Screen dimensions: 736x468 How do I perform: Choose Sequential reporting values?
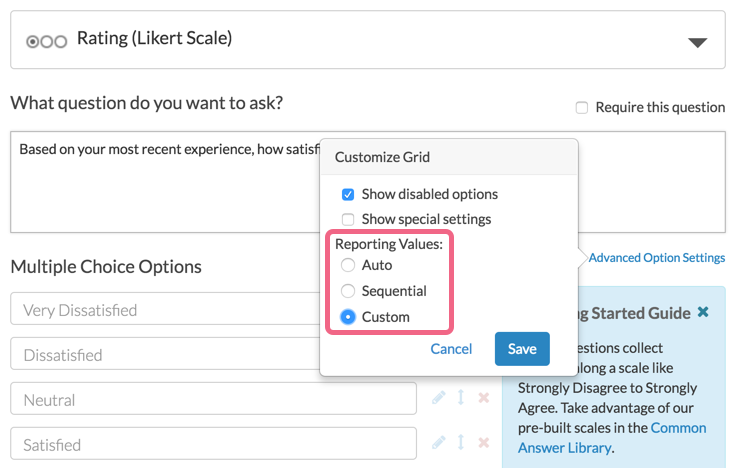(348, 291)
